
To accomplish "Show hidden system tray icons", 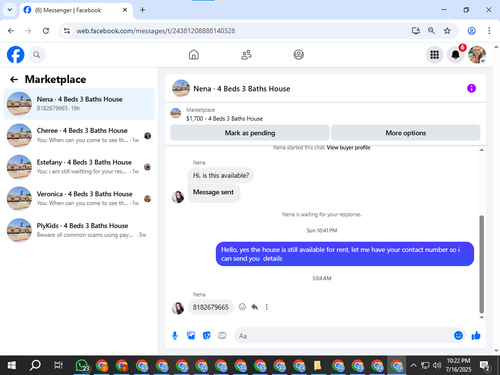I will 413,365.
